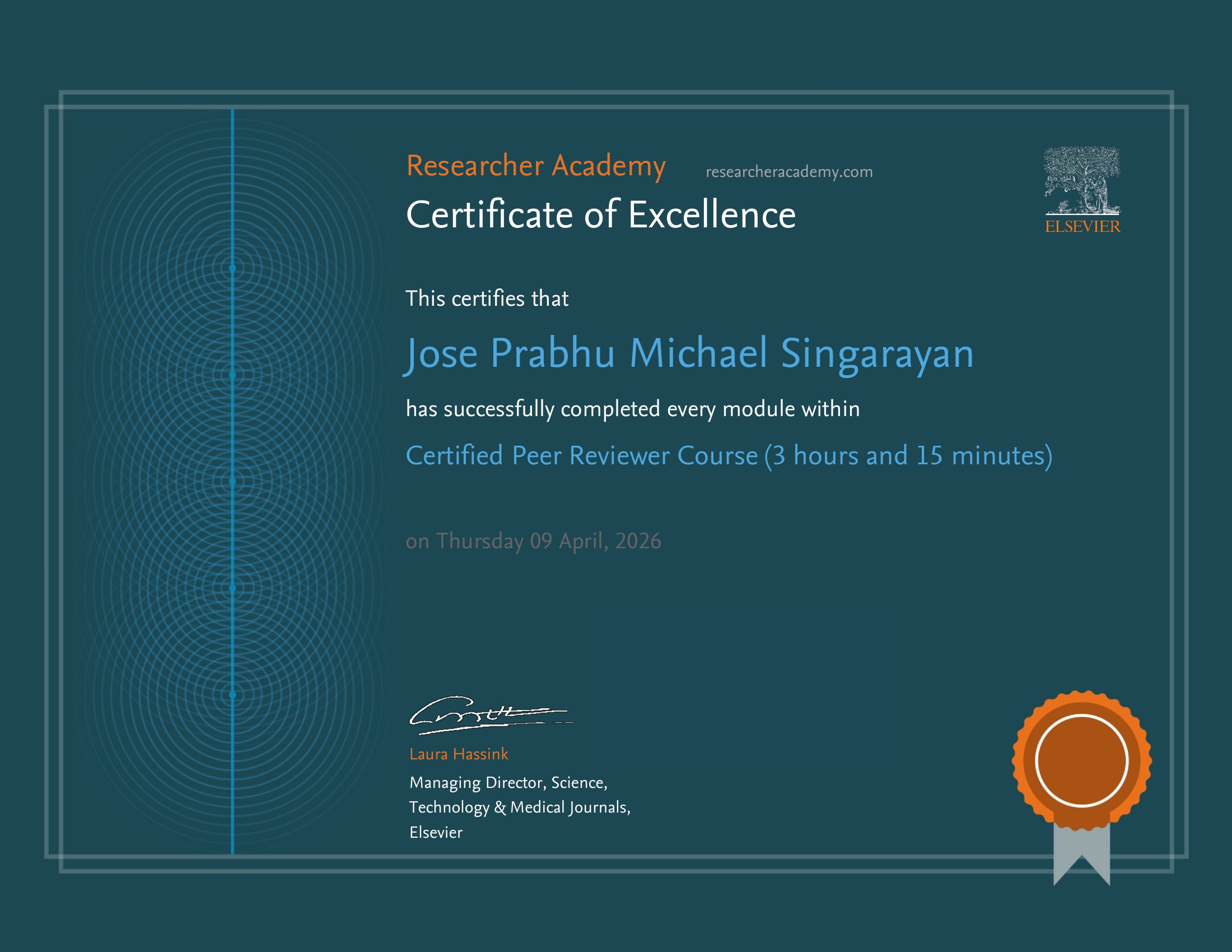This screenshot has height=952, width=1232.
Task: Click the Laura Hassink signature graphic
Action: point(491,715)
